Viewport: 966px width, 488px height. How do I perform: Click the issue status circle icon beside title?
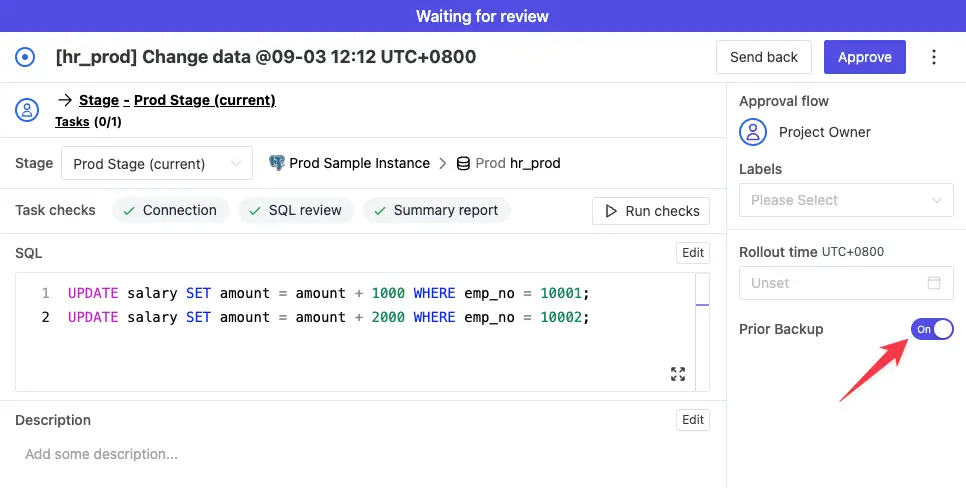25,57
